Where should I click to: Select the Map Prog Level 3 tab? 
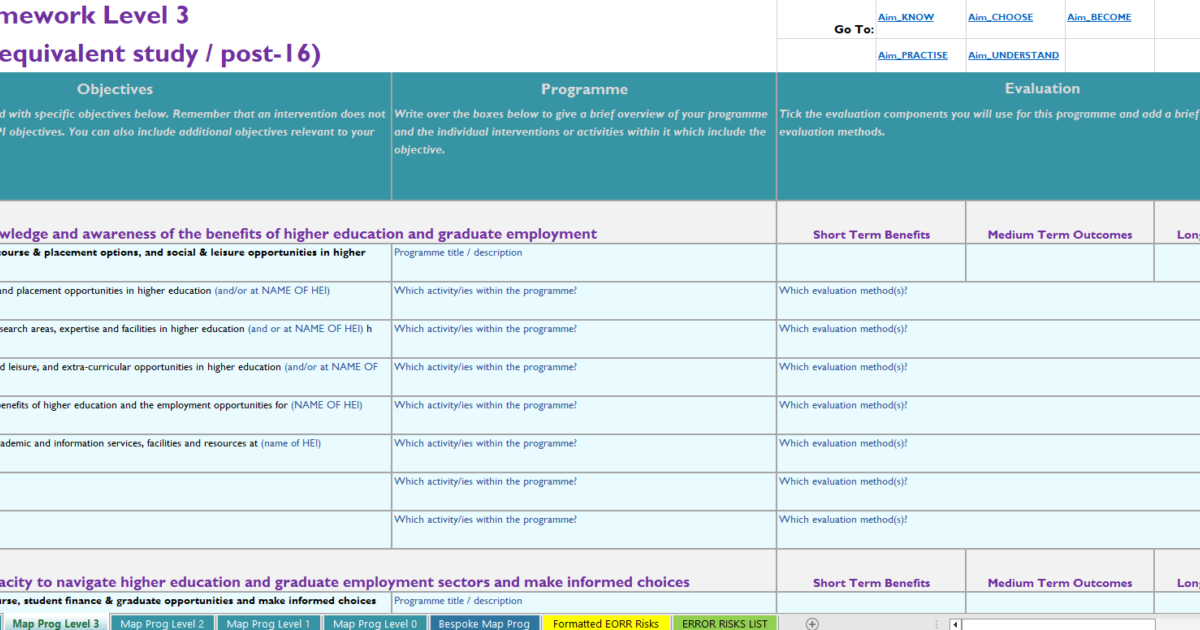point(55,624)
